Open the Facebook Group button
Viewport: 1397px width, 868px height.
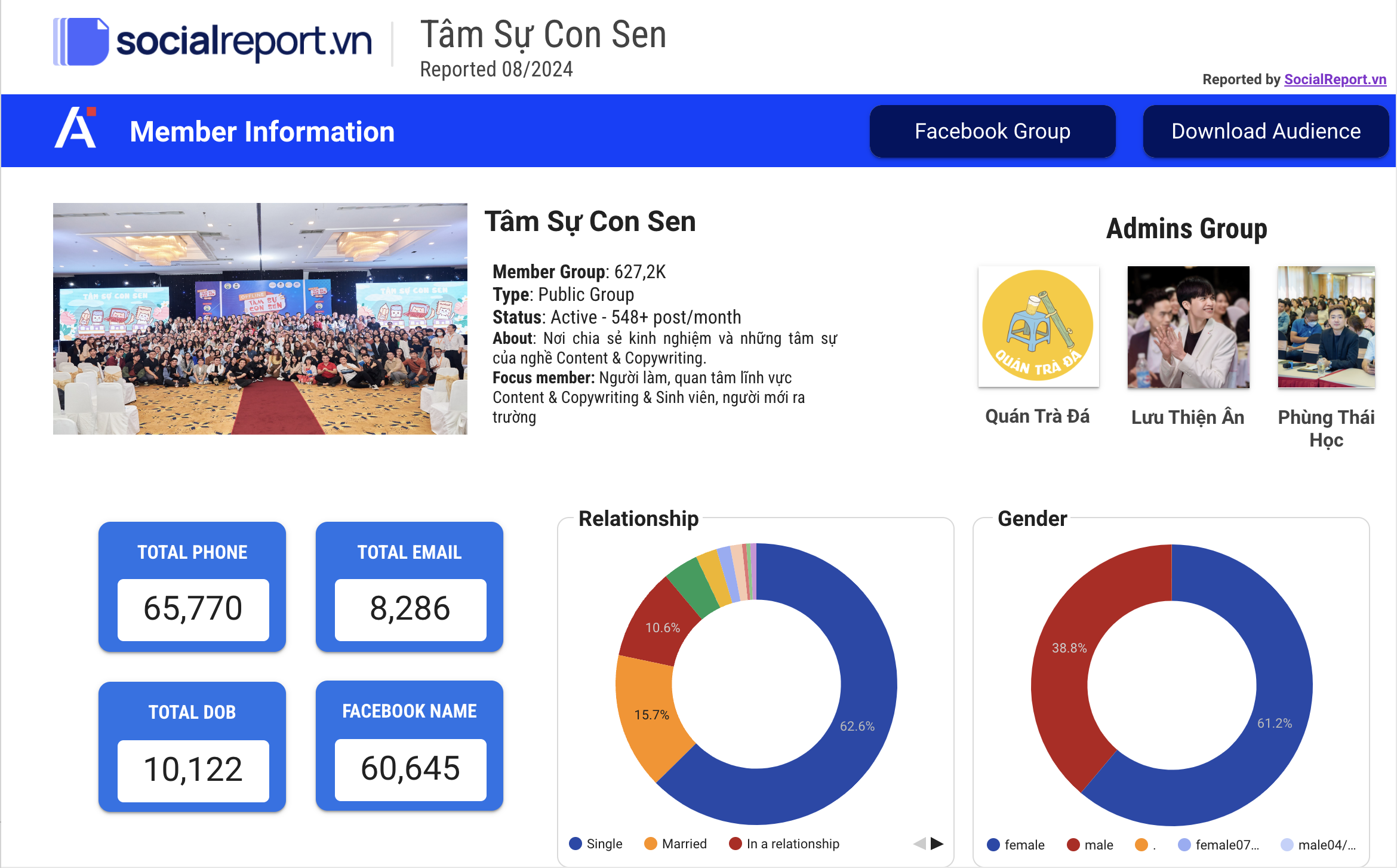(992, 131)
